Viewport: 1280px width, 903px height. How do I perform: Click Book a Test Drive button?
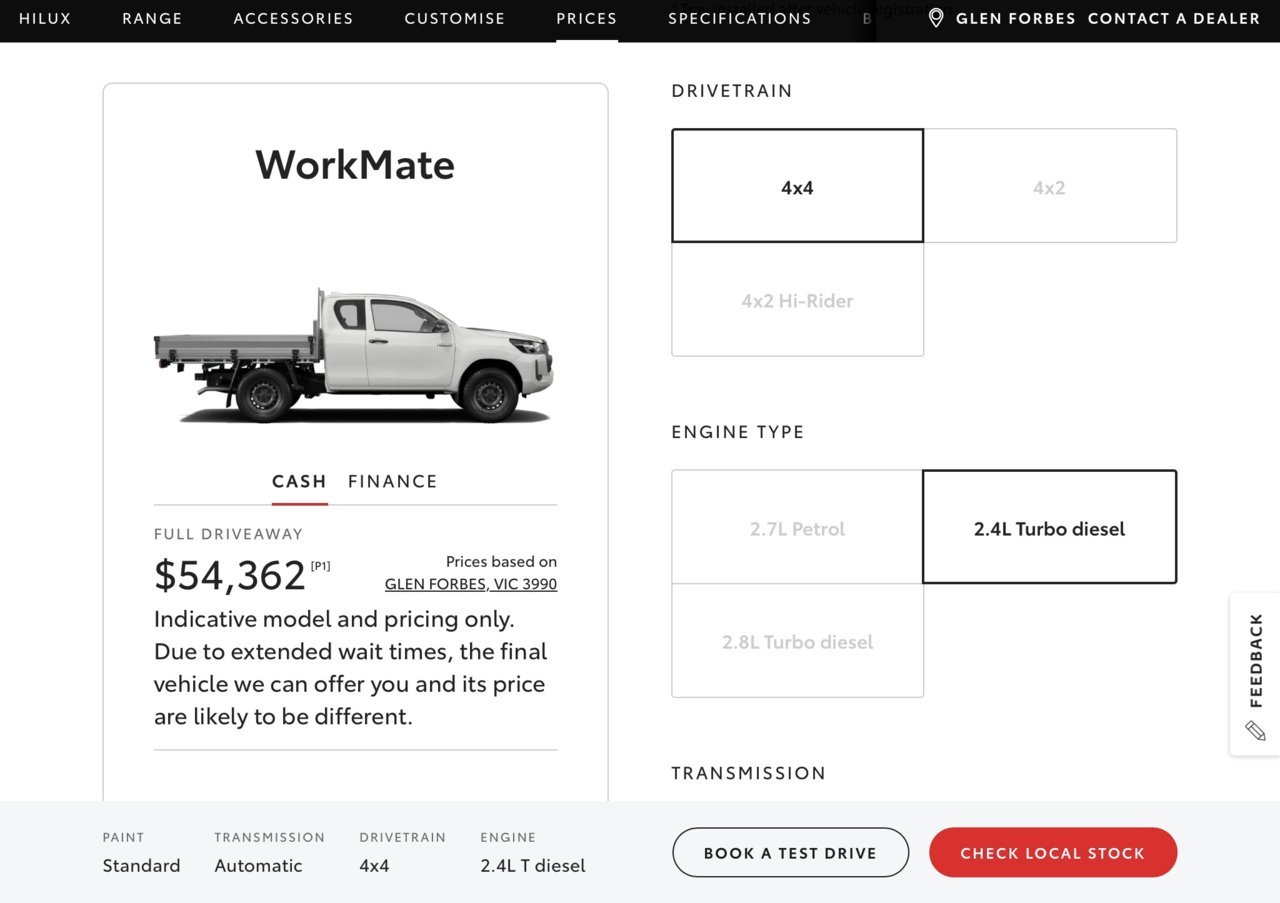790,853
